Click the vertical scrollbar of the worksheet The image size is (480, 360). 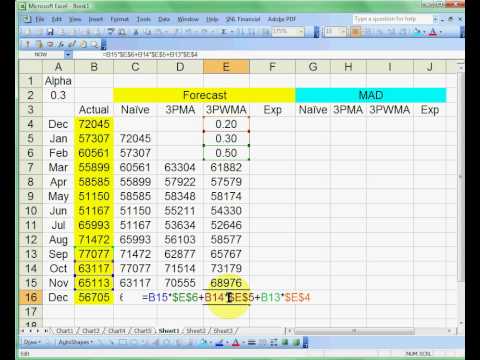(460, 193)
